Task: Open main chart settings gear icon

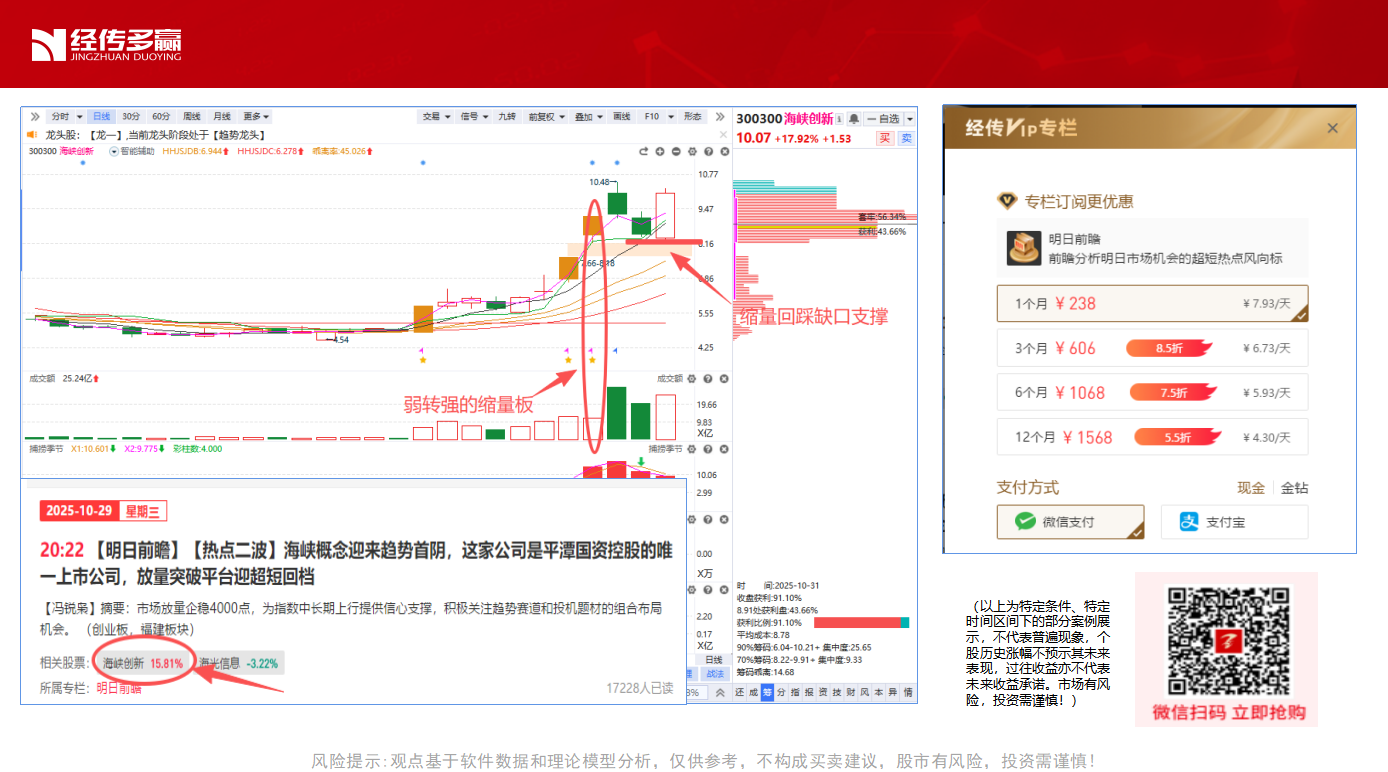Action: click(692, 152)
